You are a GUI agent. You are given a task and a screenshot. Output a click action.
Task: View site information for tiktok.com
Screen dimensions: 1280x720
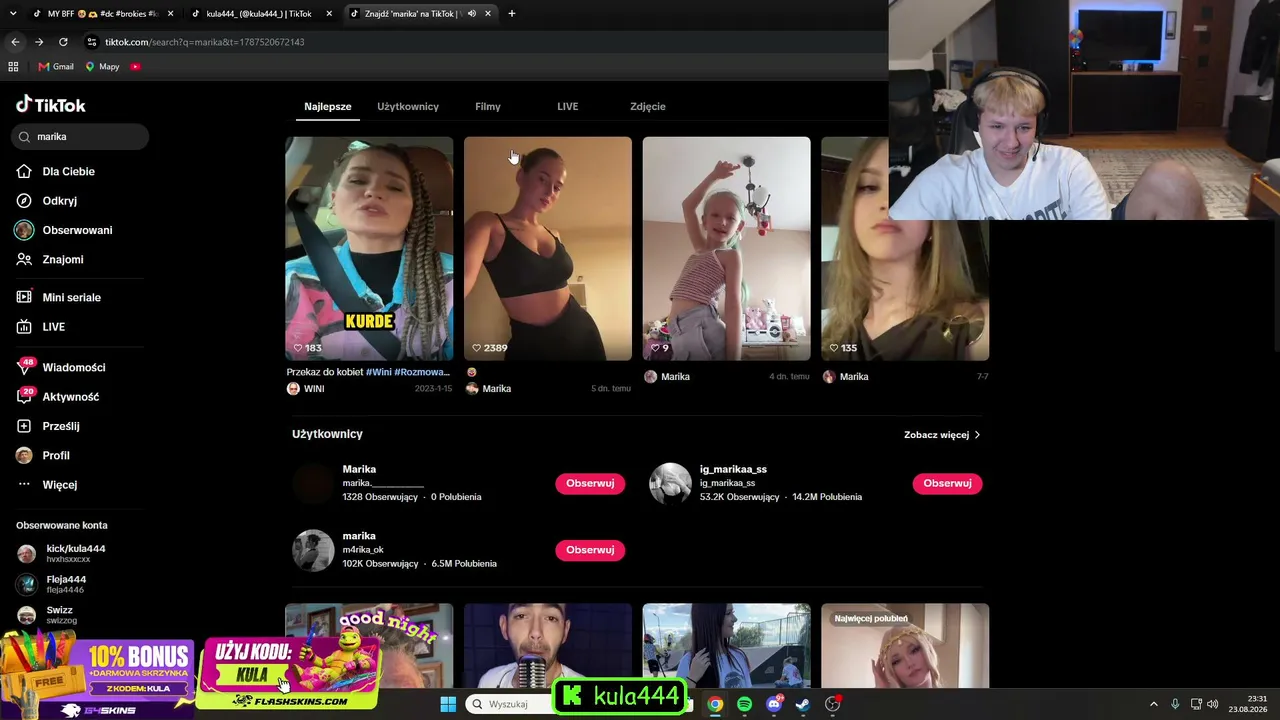click(x=92, y=42)
